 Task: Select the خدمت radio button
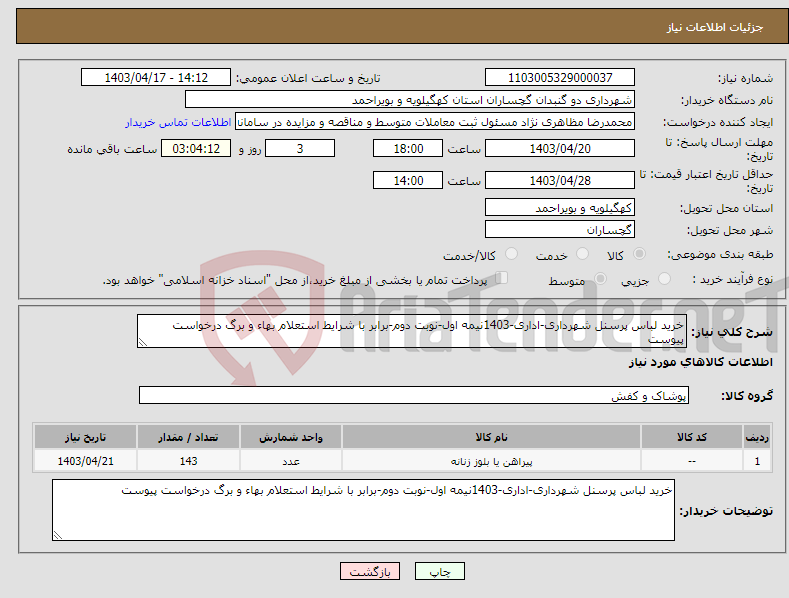click(582, 254)
